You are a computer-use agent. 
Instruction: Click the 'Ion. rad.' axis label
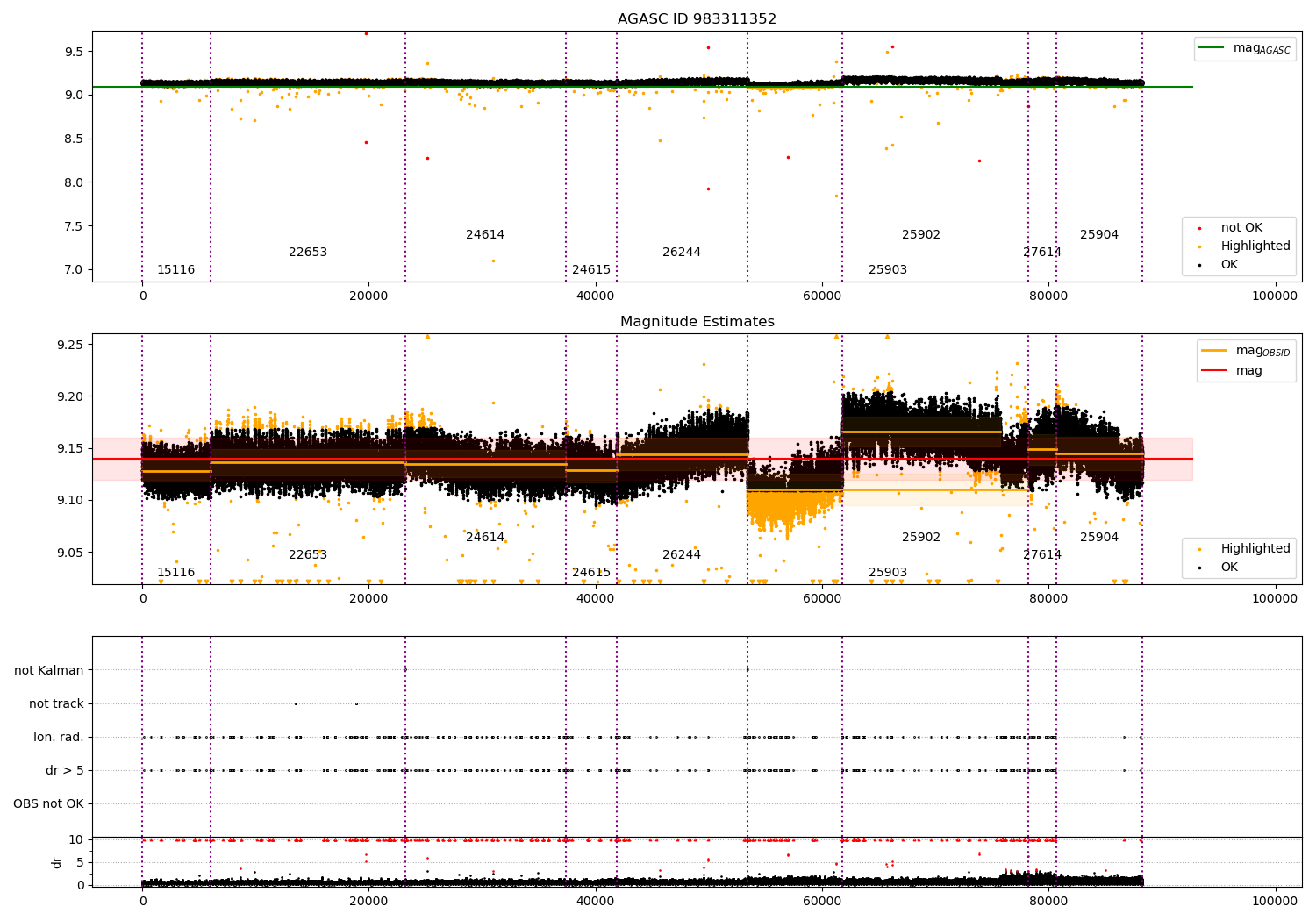59,738
